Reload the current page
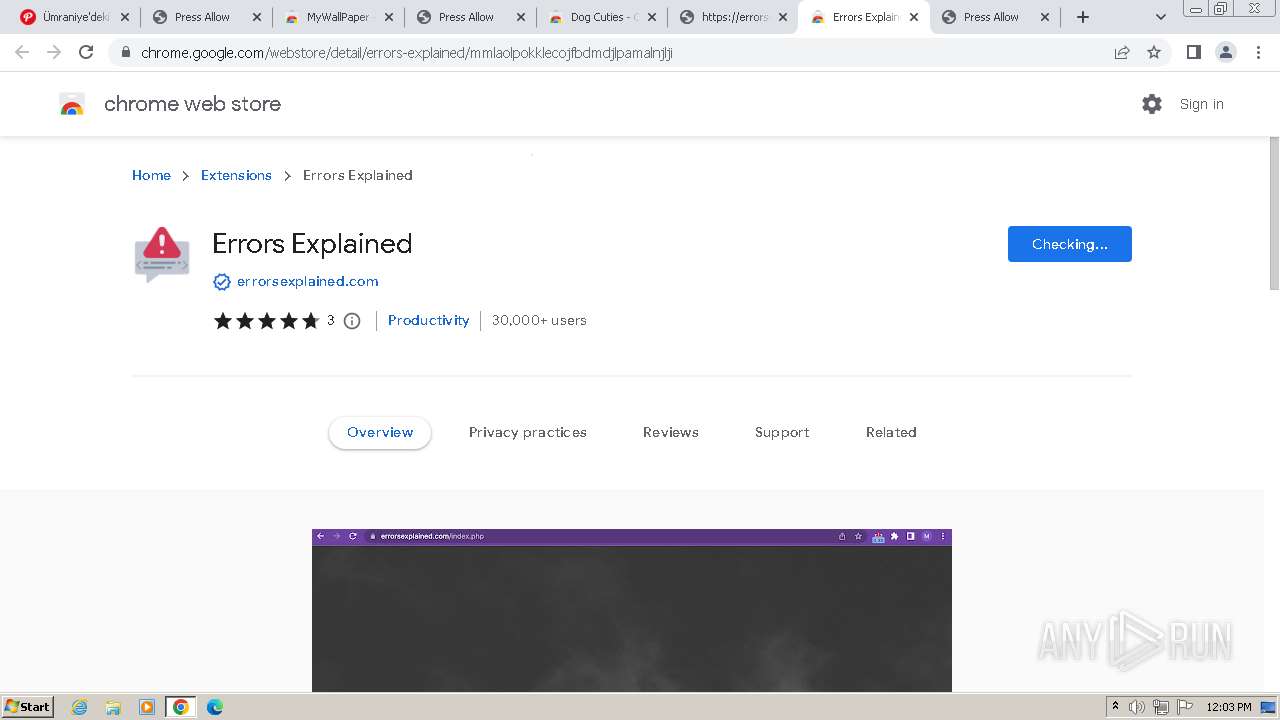 coord(86,52)
